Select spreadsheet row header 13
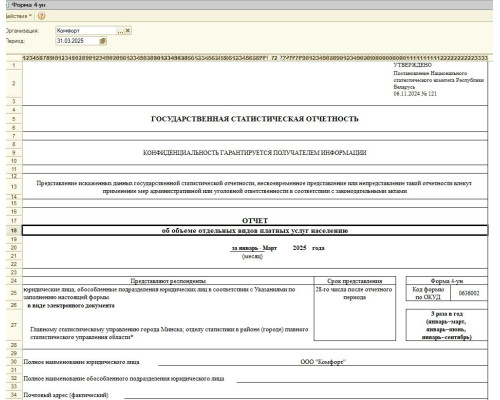 (x=14, y=187)
